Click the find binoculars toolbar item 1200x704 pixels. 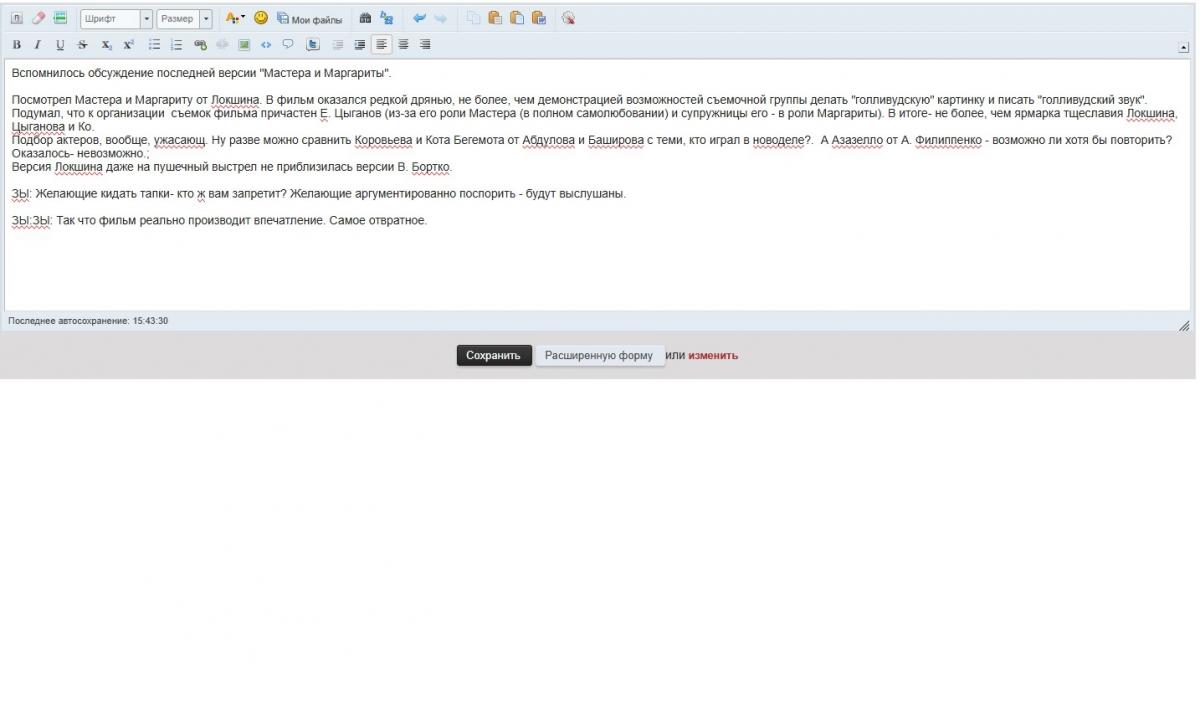tap(365, 18)
